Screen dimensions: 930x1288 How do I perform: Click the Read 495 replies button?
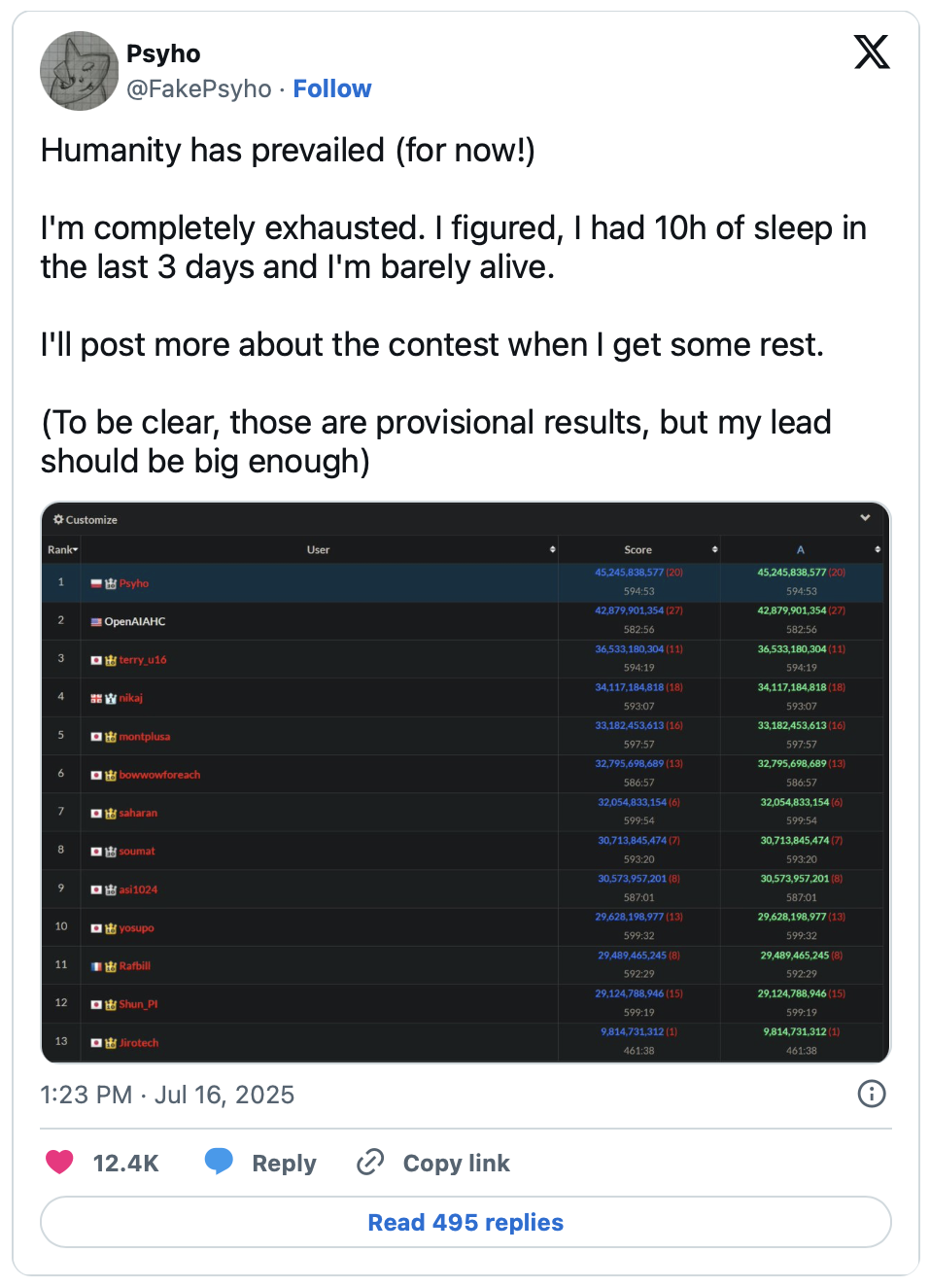pyautogui.click(x=465, y=1222)
